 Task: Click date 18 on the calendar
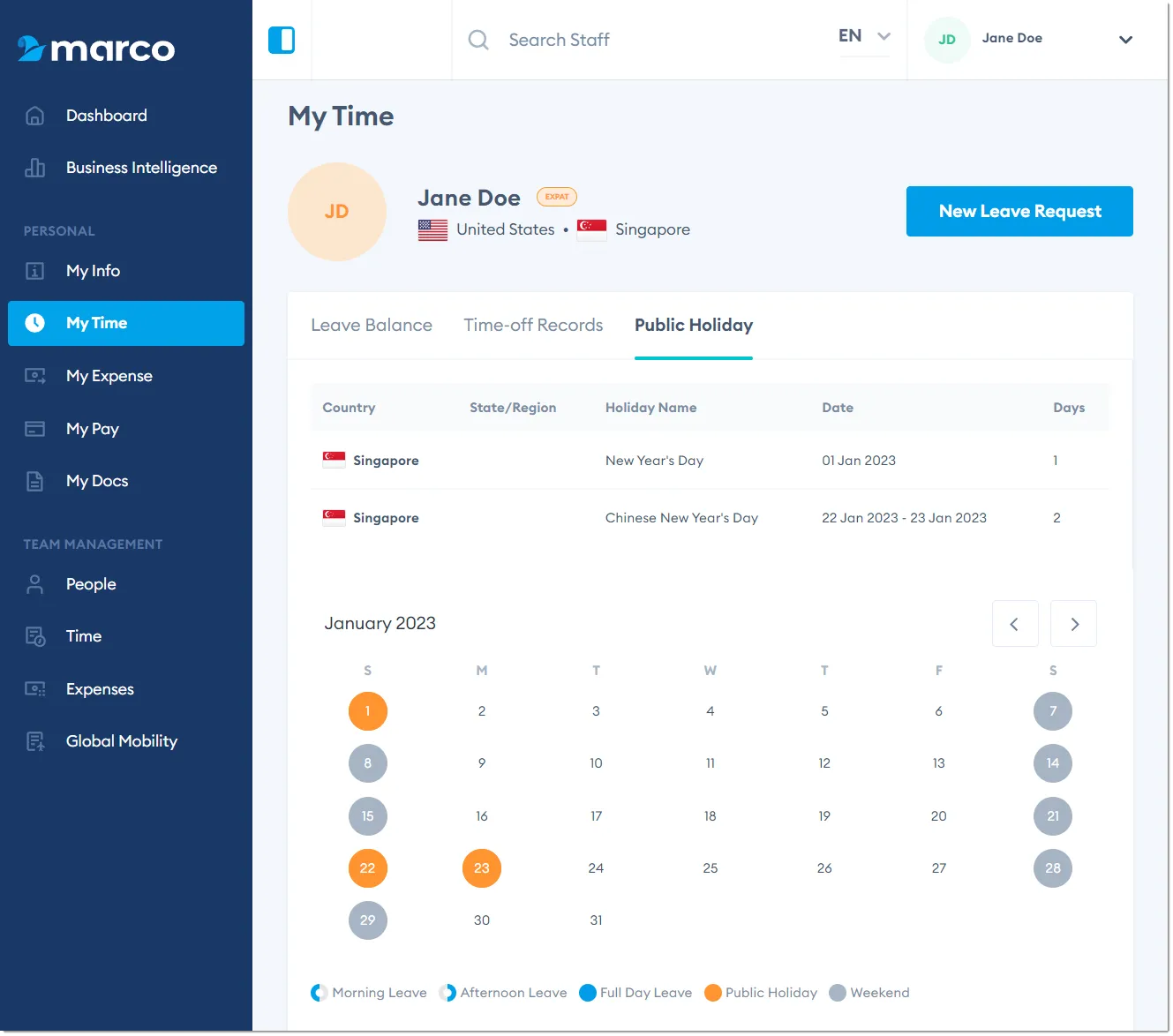(711, 816)
